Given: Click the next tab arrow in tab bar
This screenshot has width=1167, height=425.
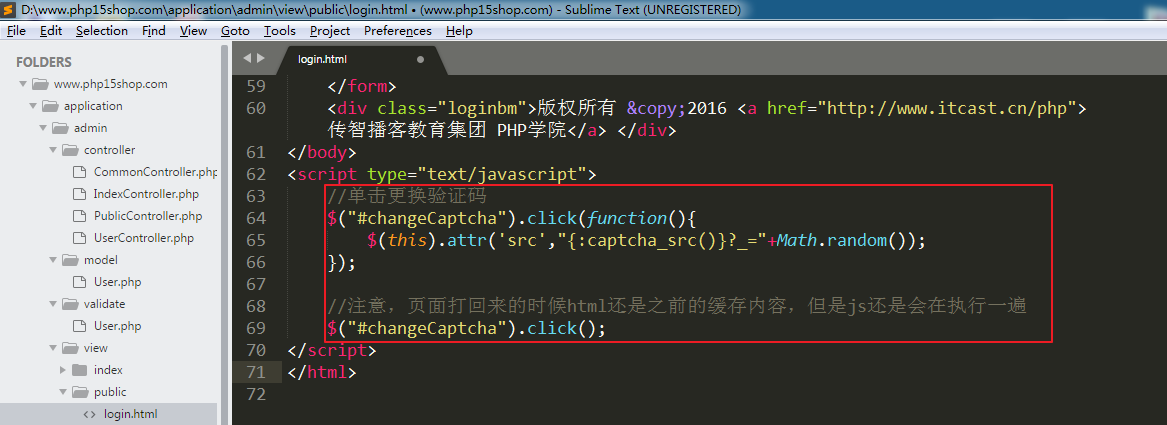Looking at the screenshot, I should pos(261,59).
